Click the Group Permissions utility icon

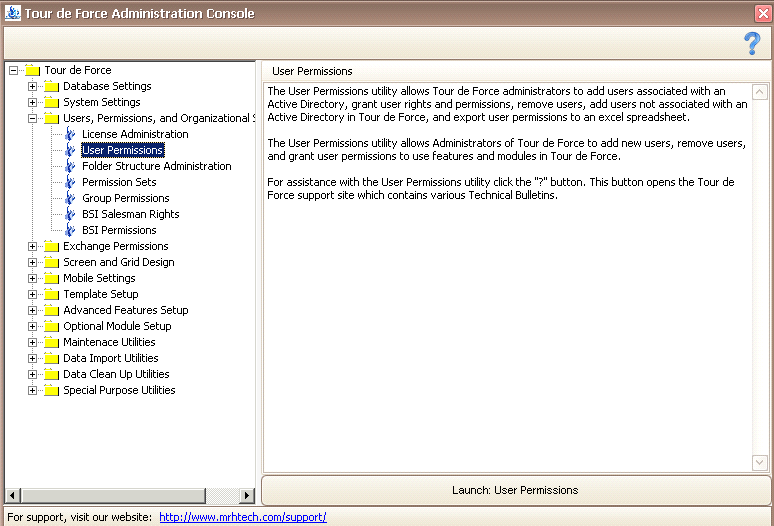[x=71, y=198]
